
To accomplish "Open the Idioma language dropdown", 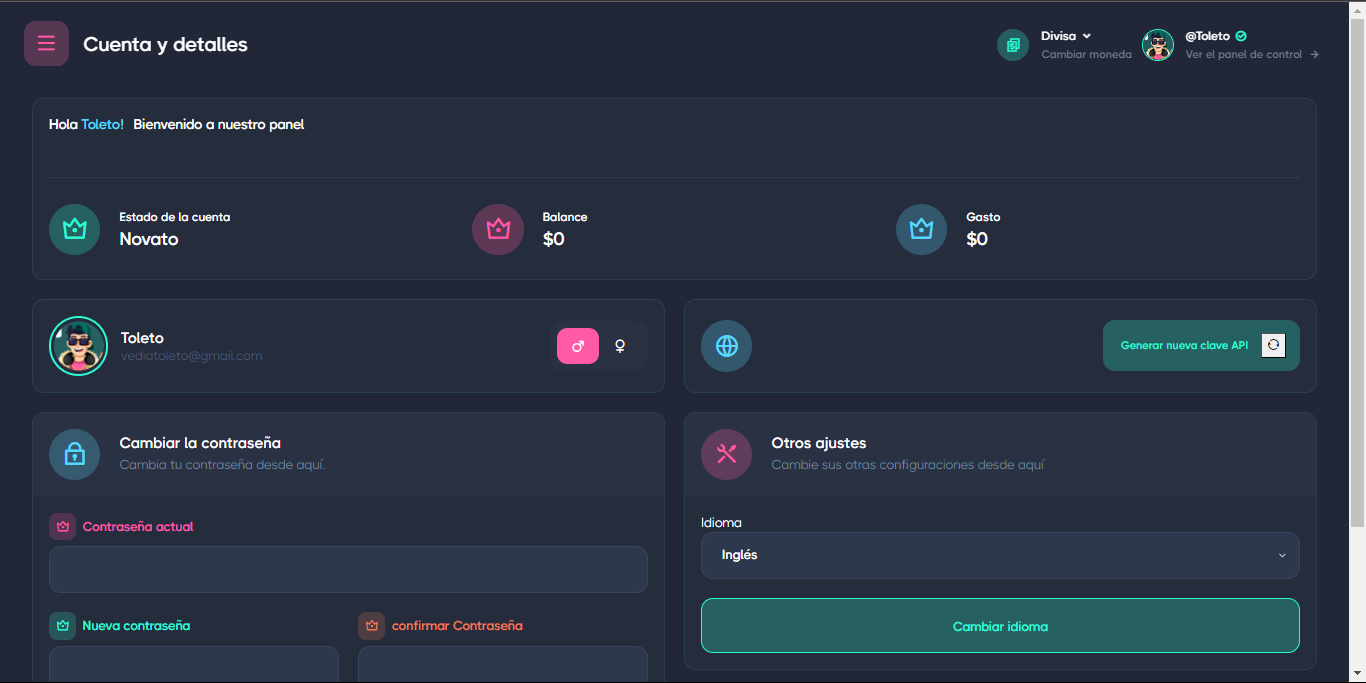I will click(1000, 555).
